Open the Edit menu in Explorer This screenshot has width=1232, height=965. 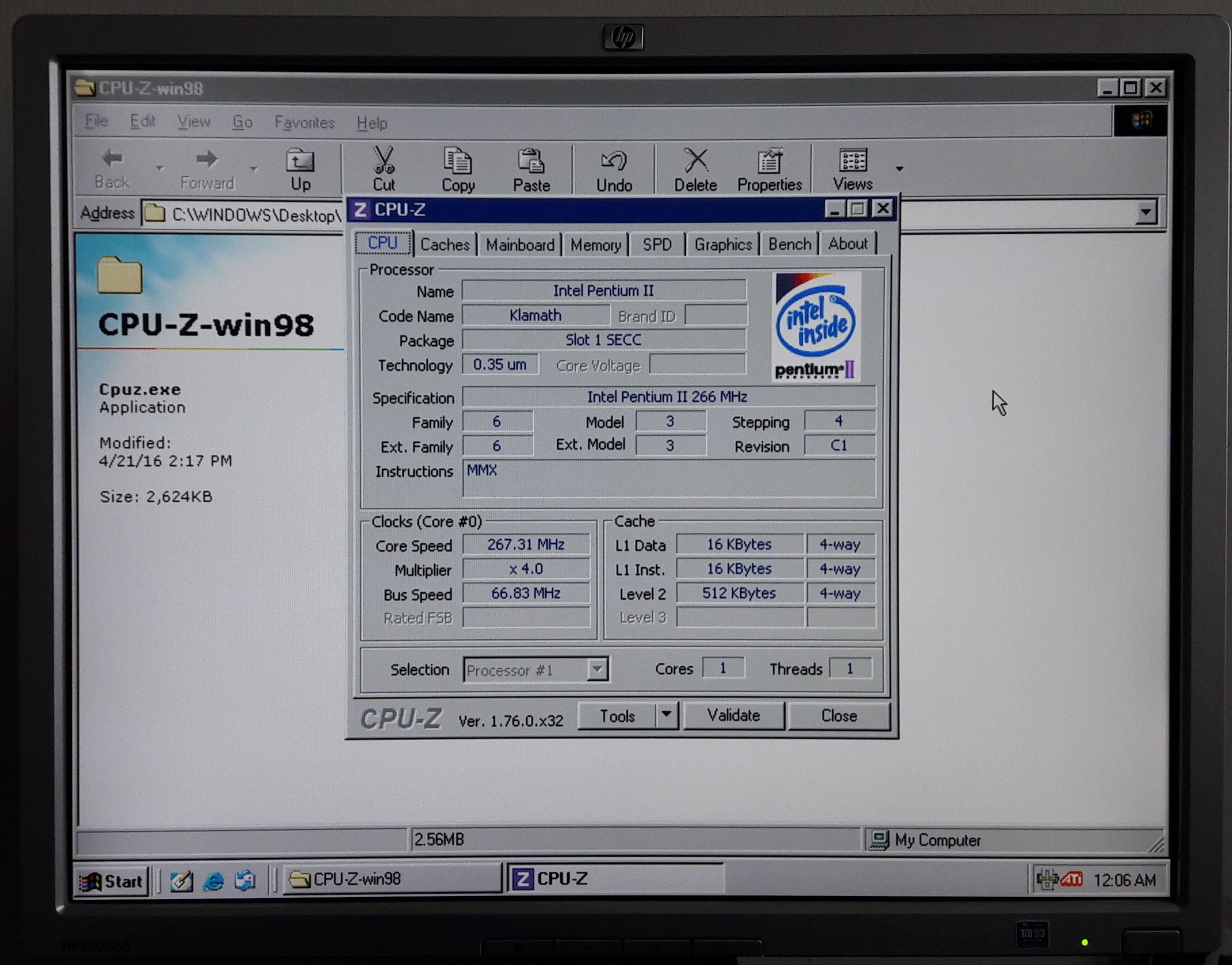[142, 121]
